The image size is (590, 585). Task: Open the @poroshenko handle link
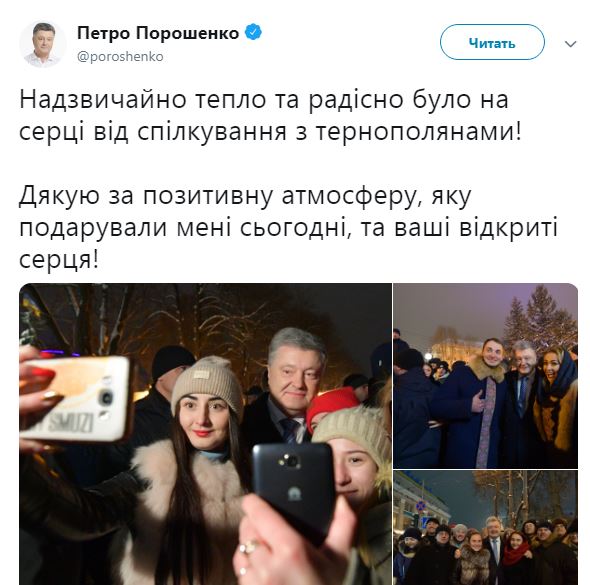coord(120,56)
